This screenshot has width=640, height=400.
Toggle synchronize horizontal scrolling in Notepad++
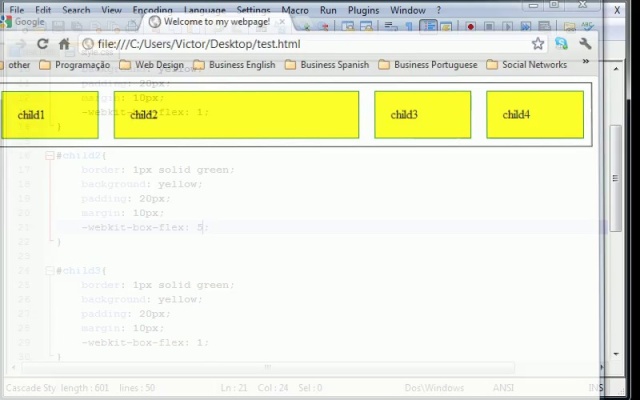click(x=366, y=27)
